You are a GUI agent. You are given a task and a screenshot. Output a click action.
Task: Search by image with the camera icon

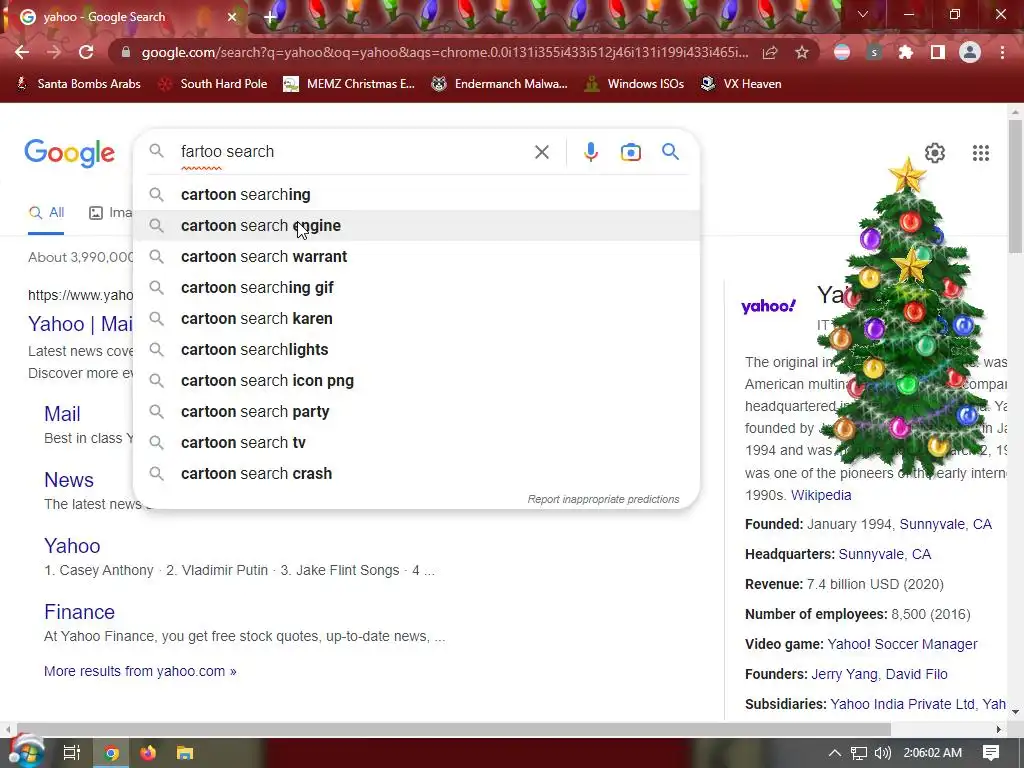tap(630, 152)
